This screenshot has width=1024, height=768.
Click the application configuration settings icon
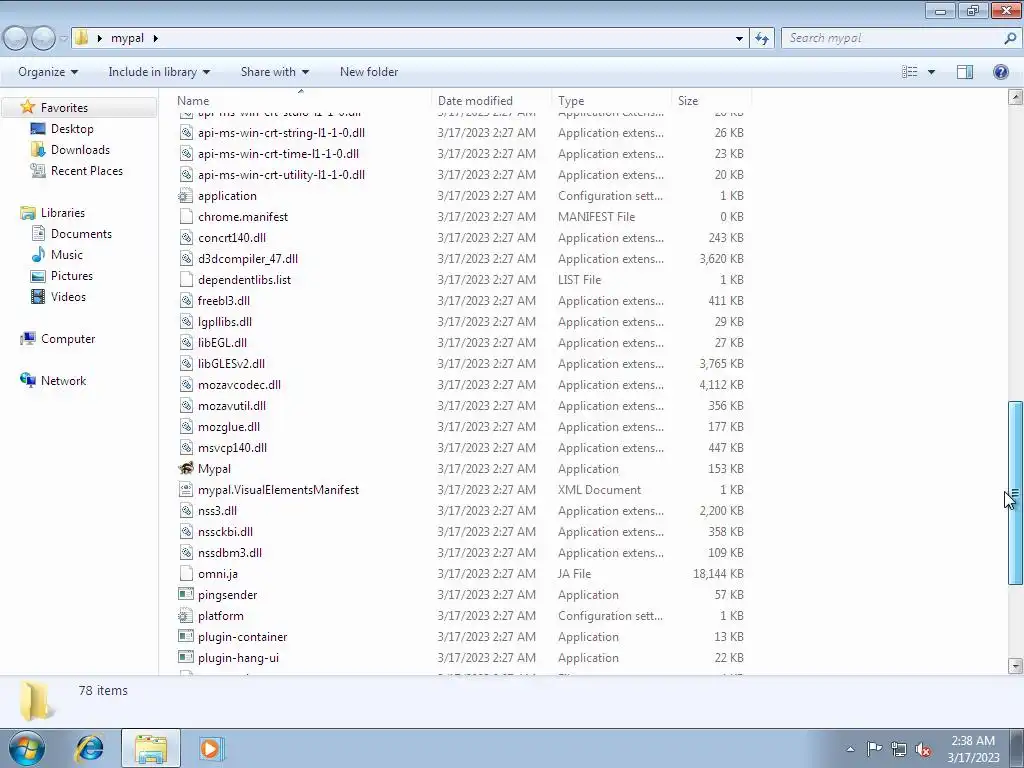click(x=186, y=195)
